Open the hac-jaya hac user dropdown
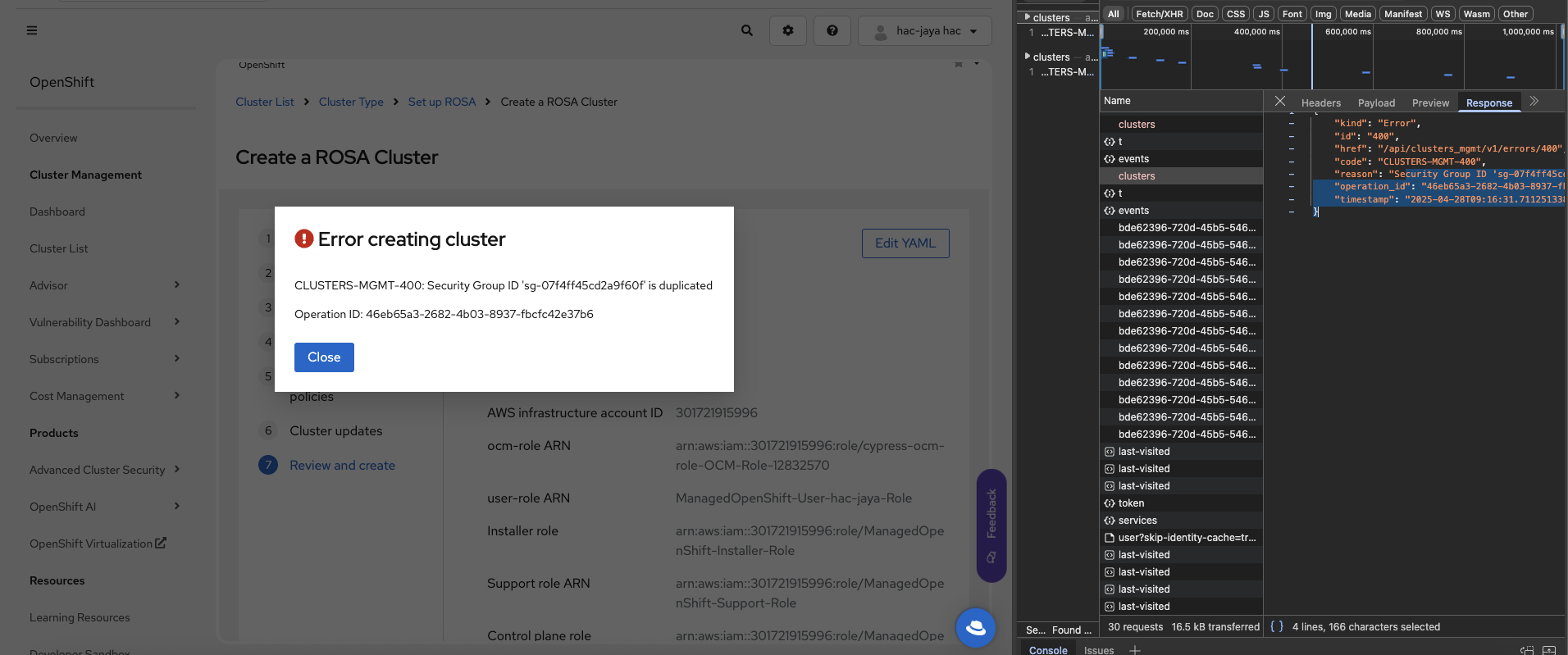The height and width of the screenshot is (655, 1568). pyautogui.click(x=925, y=30)
